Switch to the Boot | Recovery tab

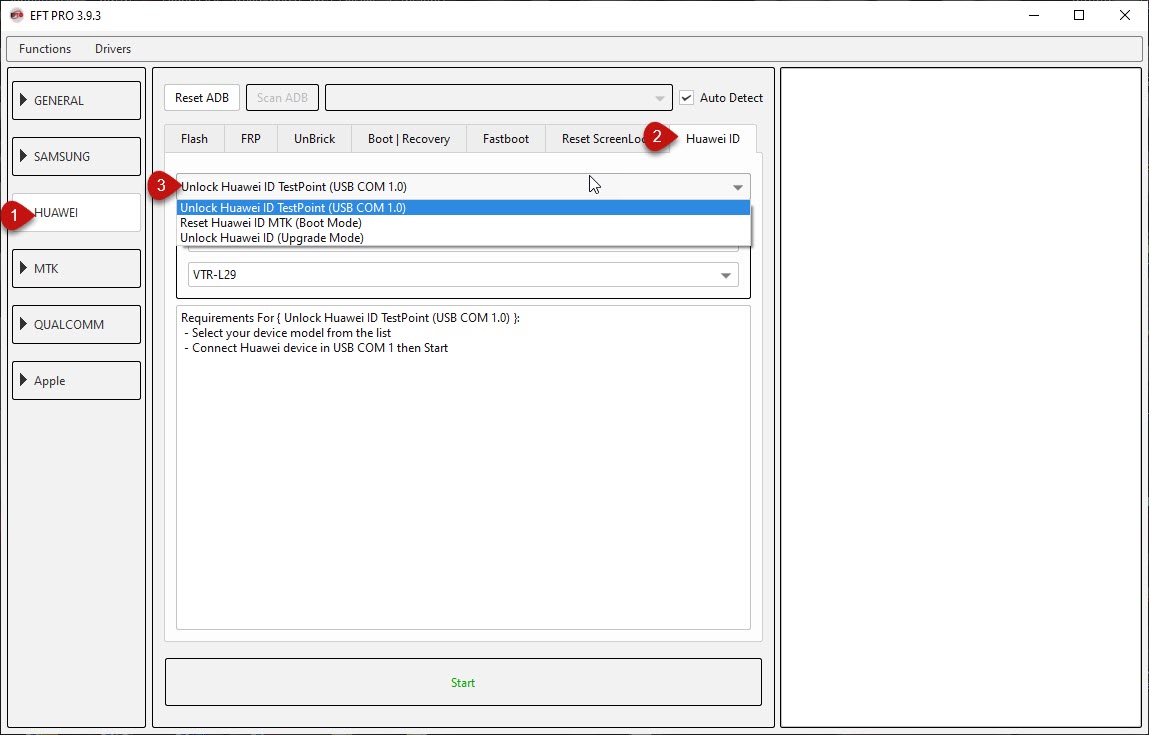[x=409, y=138]
